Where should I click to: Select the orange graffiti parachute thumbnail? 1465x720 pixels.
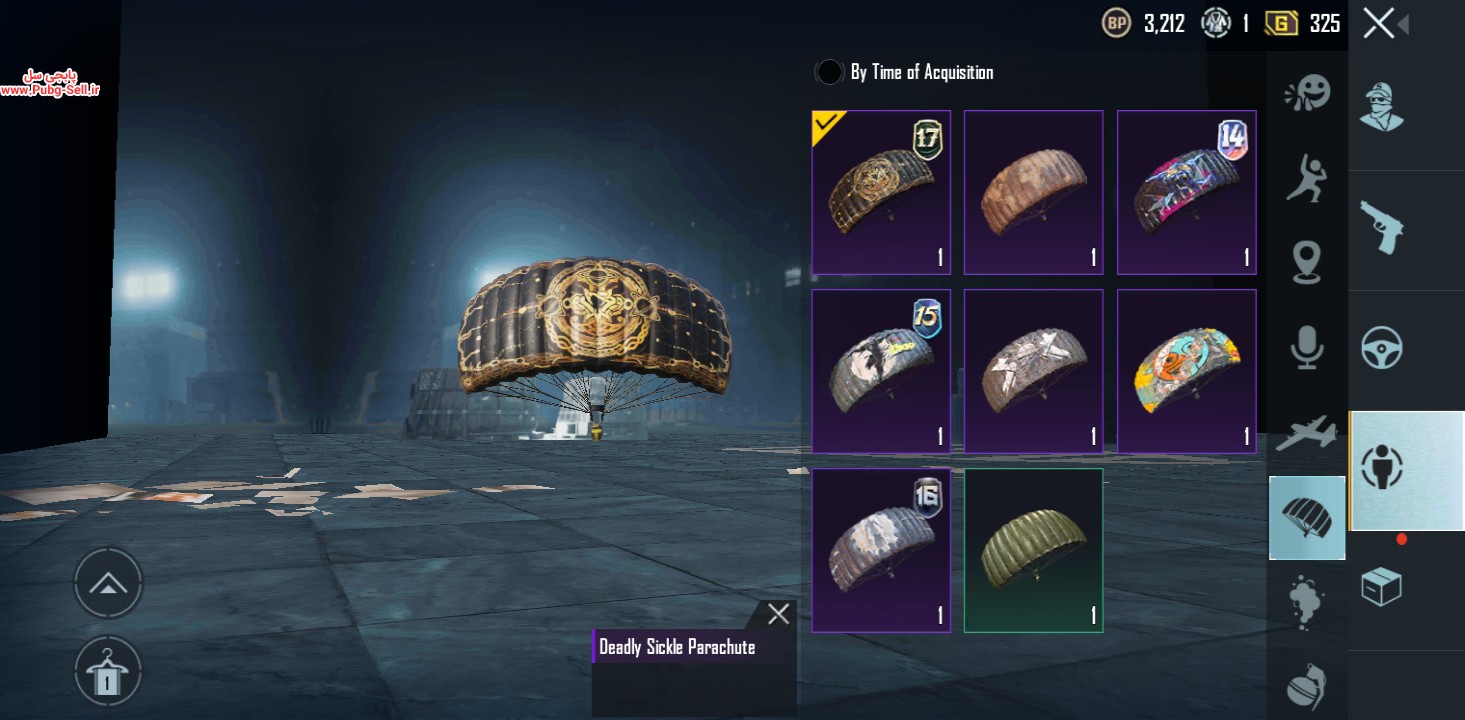[x=1186, y=371]
